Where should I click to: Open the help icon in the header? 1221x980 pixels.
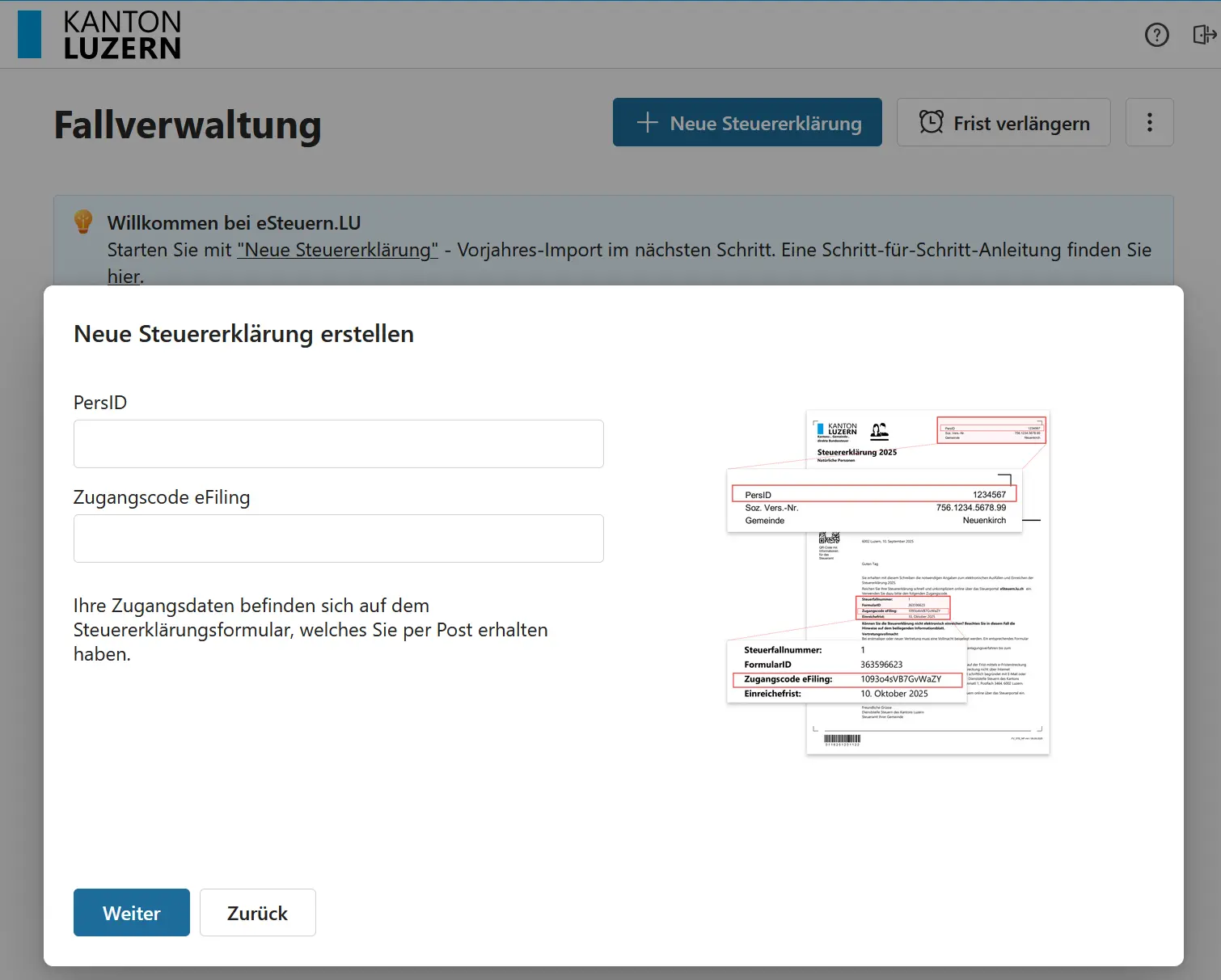tap(1156, 35)
